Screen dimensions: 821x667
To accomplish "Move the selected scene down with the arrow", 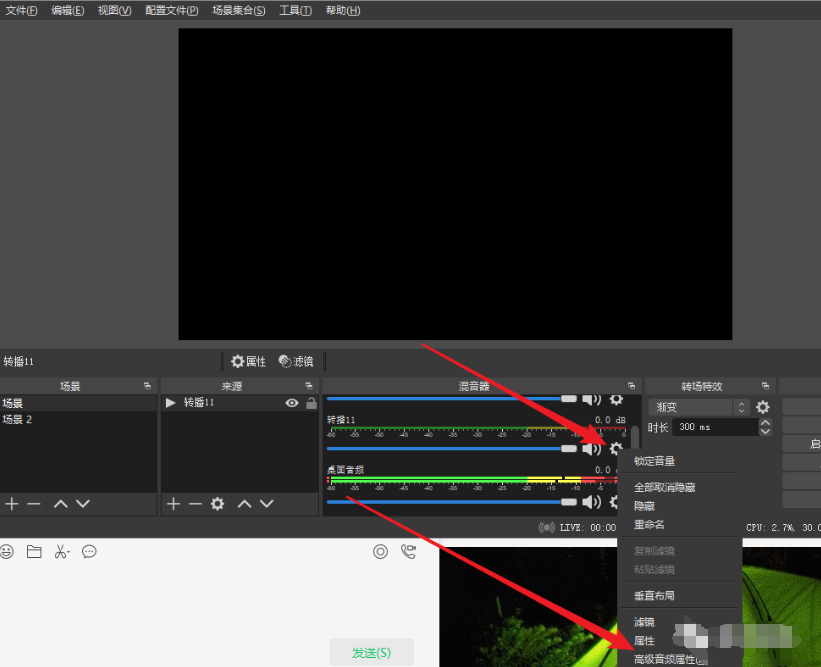I will (x=82, y=504).
